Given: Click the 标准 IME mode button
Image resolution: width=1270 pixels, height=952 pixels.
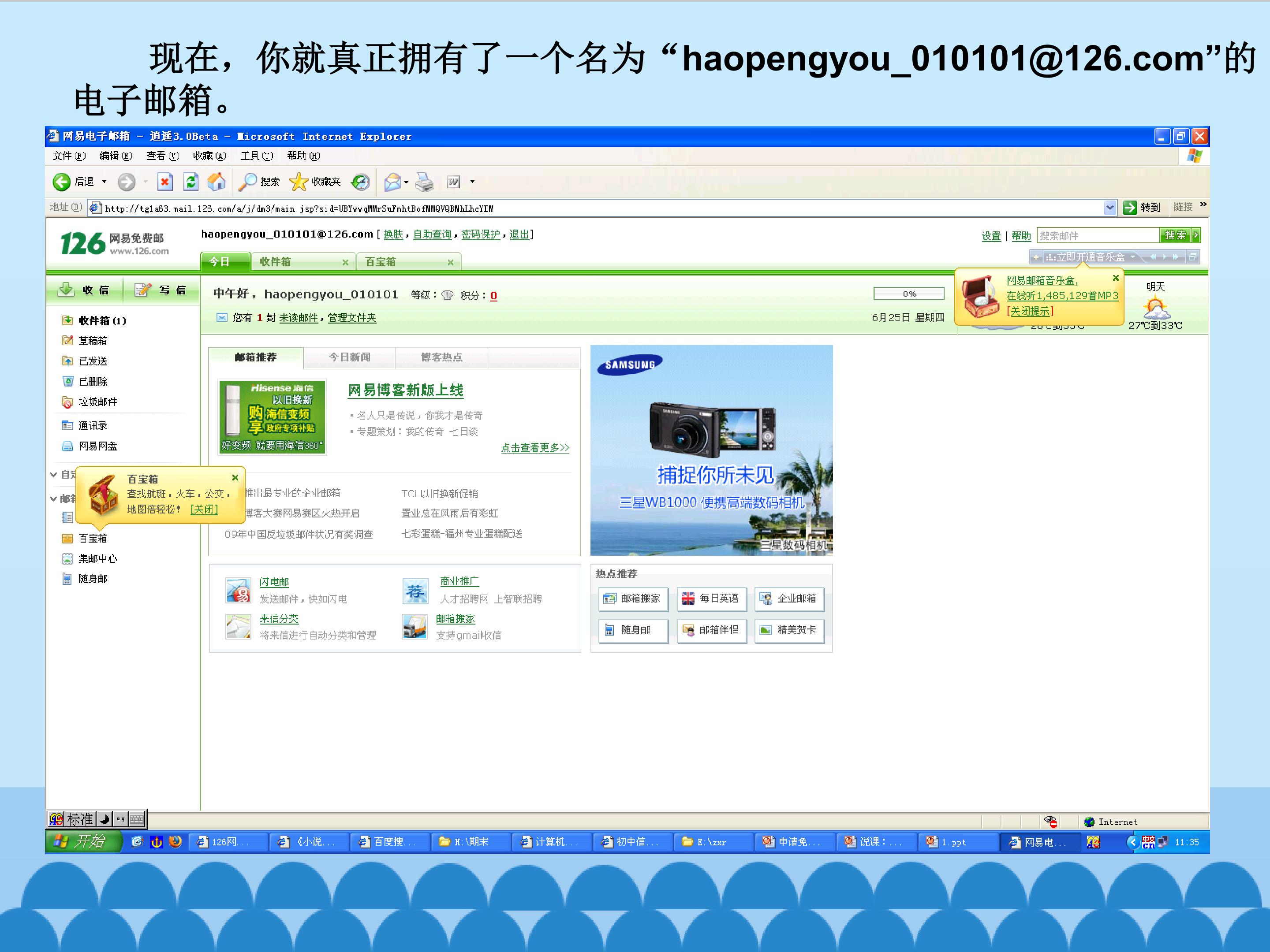Looking at the screenshot, I should click(x=80, y=819).
